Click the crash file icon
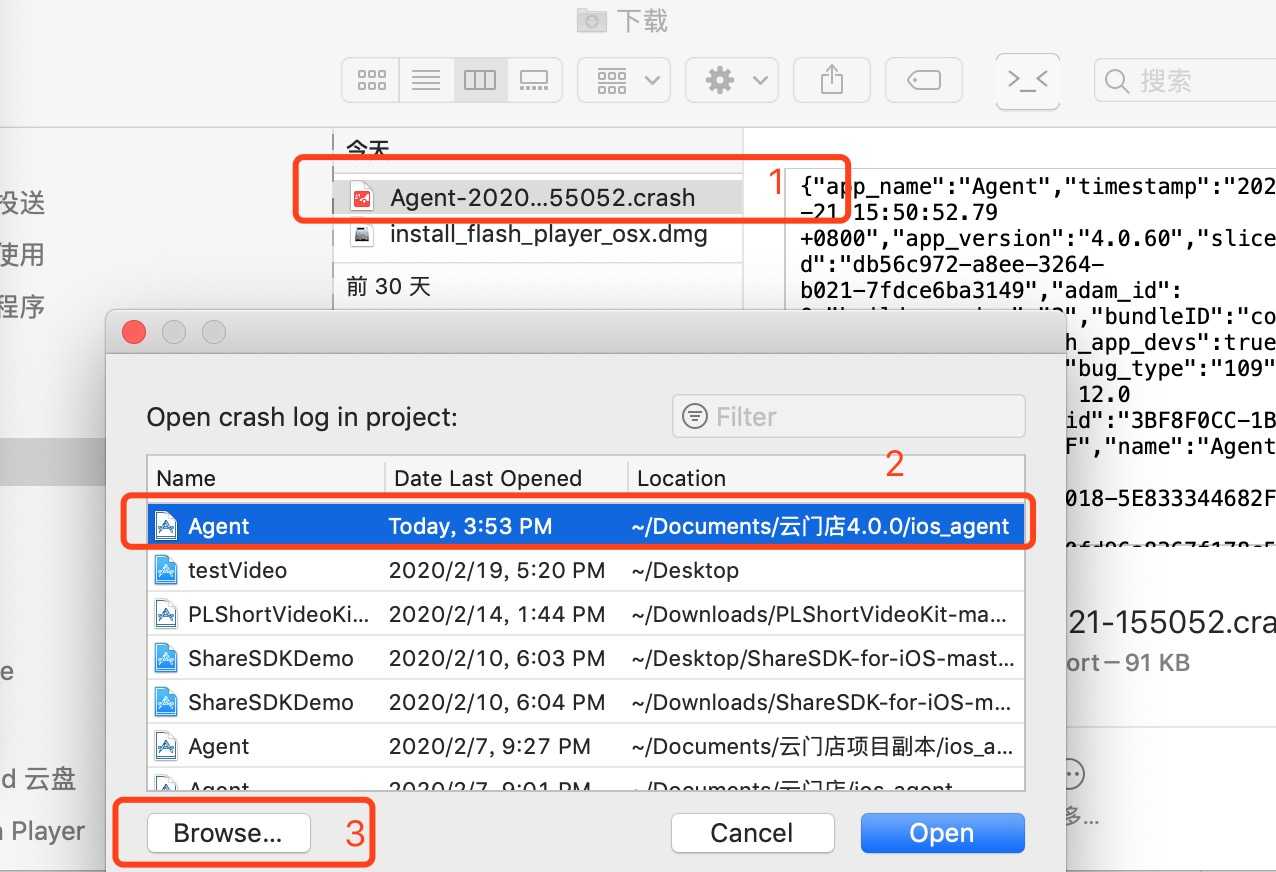The width and height of the screenshot is (1276, 872). (x=361, y=198)
